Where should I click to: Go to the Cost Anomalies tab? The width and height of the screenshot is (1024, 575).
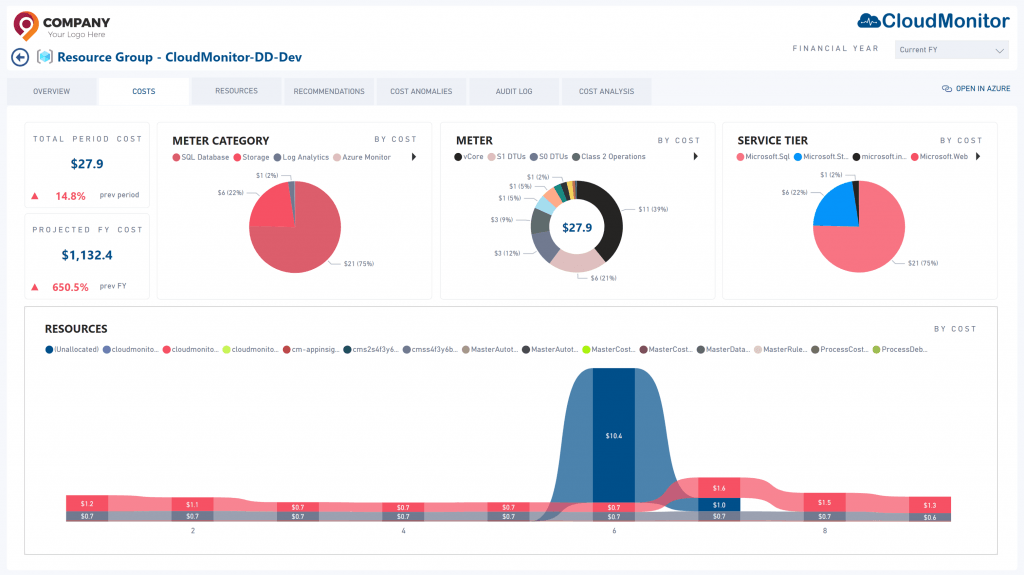[x=421, y=91]
